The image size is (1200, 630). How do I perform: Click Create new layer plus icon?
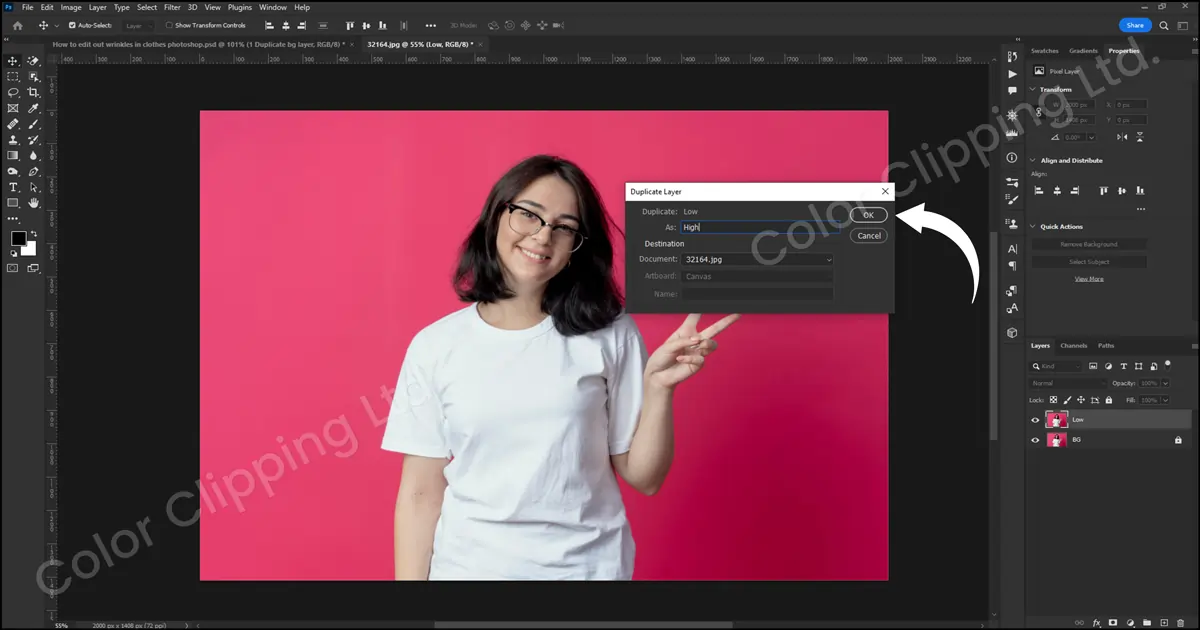[1162, 622]
